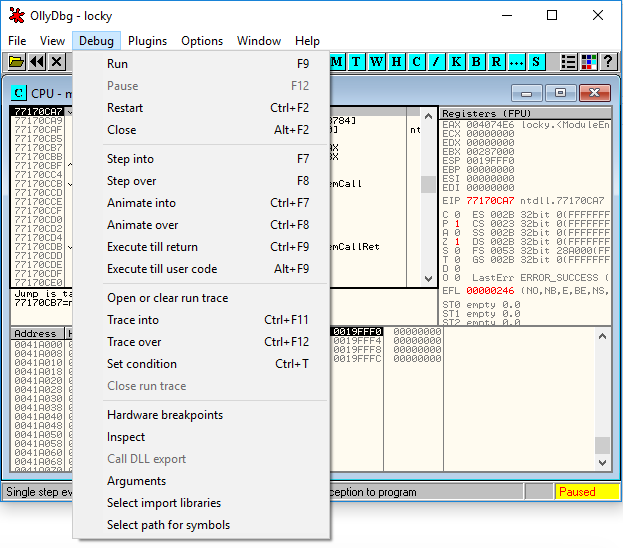Viewport: 623px width, 548px height.
Task: Open Call stack with K button
Action: click(456, 62)
